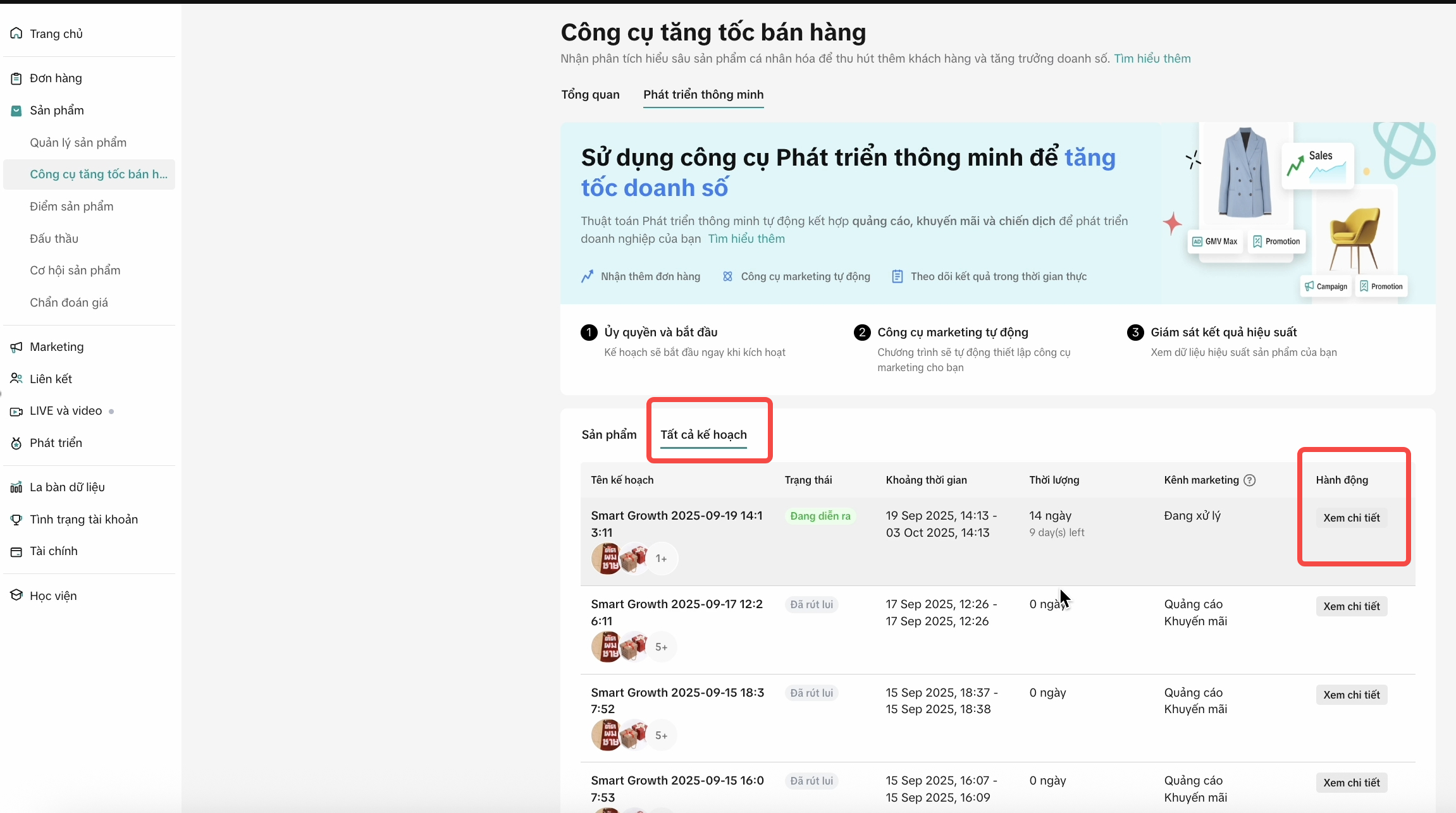Click the LIVE và video camera icon
Viewport: 1456px width, 813px height.
point(16,412)
